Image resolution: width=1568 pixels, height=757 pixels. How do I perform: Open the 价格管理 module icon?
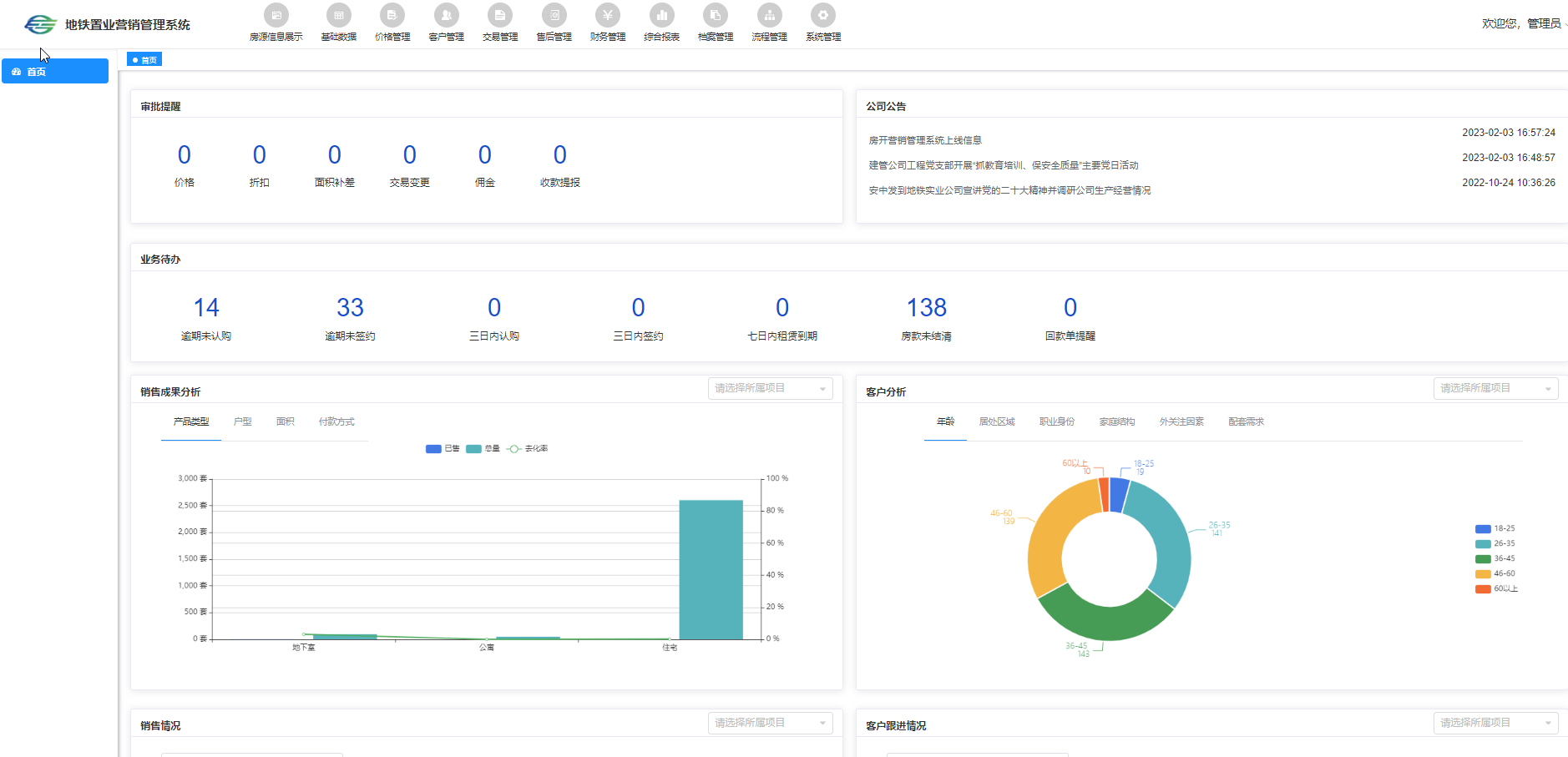tap(392, 15)
